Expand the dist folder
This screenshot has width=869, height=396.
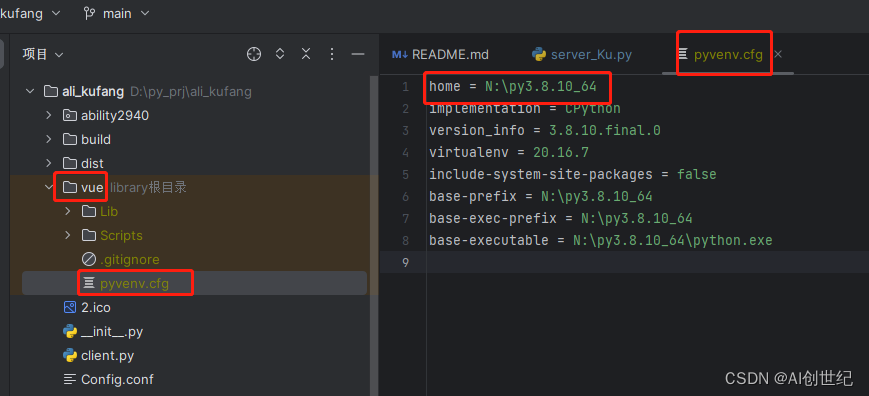click(x=49, y=163)
